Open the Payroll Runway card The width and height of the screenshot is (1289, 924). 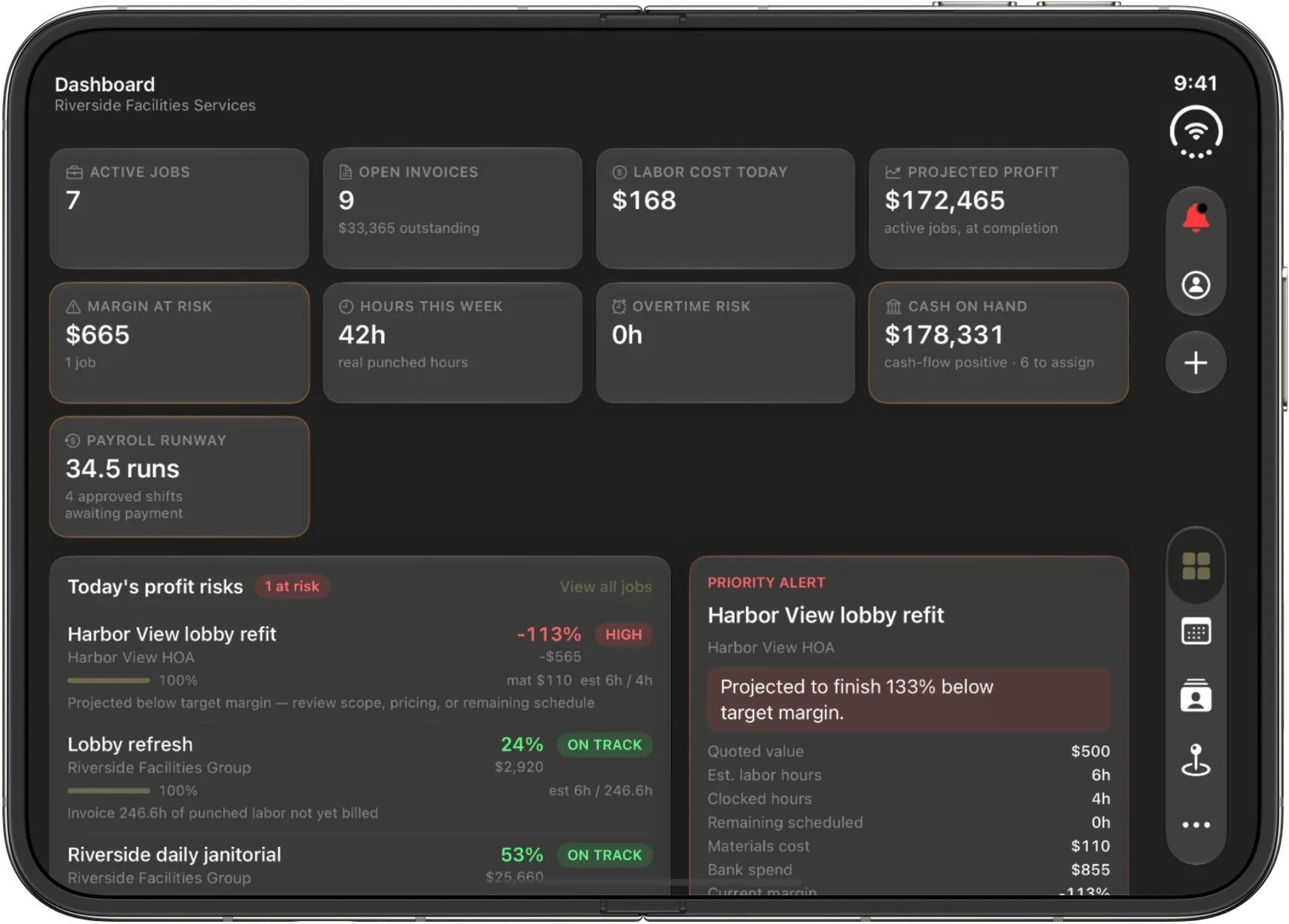pos(179,476)
